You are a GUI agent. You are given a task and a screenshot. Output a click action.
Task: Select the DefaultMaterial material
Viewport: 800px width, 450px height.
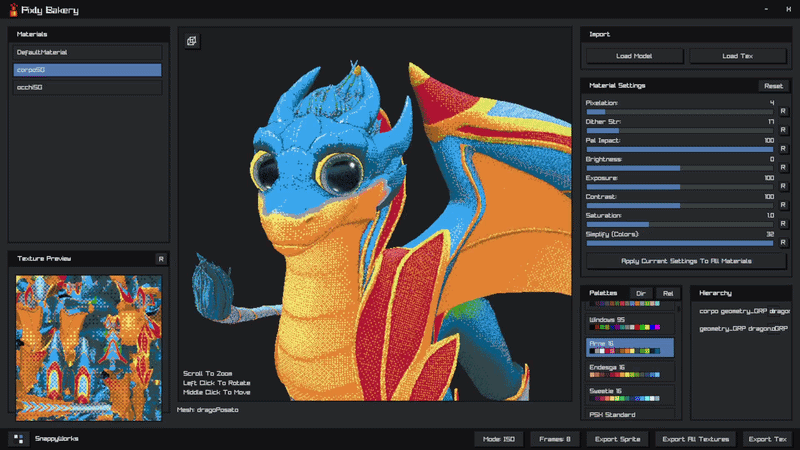click(87, 53)
